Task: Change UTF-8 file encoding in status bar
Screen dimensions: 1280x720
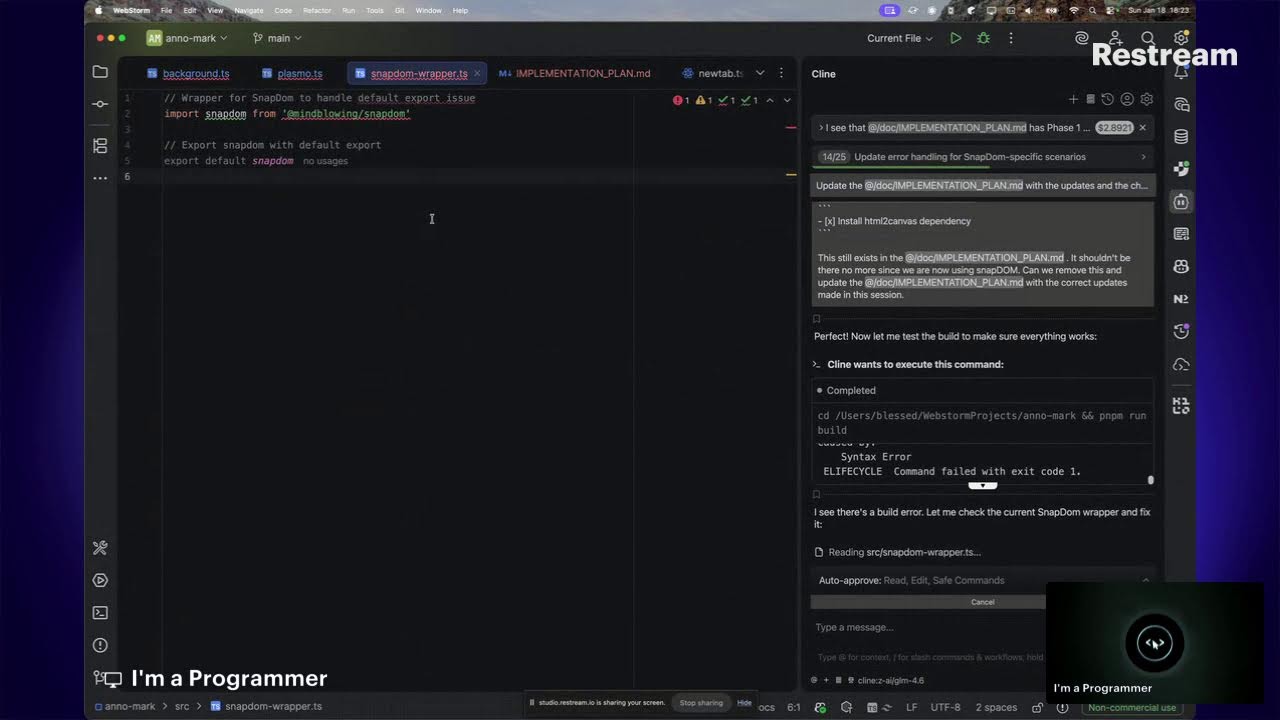Action: click(945, 707)
